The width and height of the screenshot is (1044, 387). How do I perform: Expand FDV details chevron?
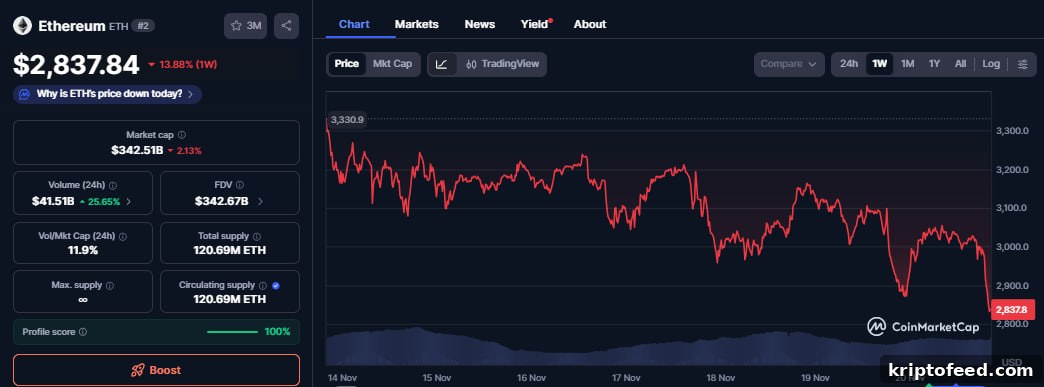(x=260, y=201)
